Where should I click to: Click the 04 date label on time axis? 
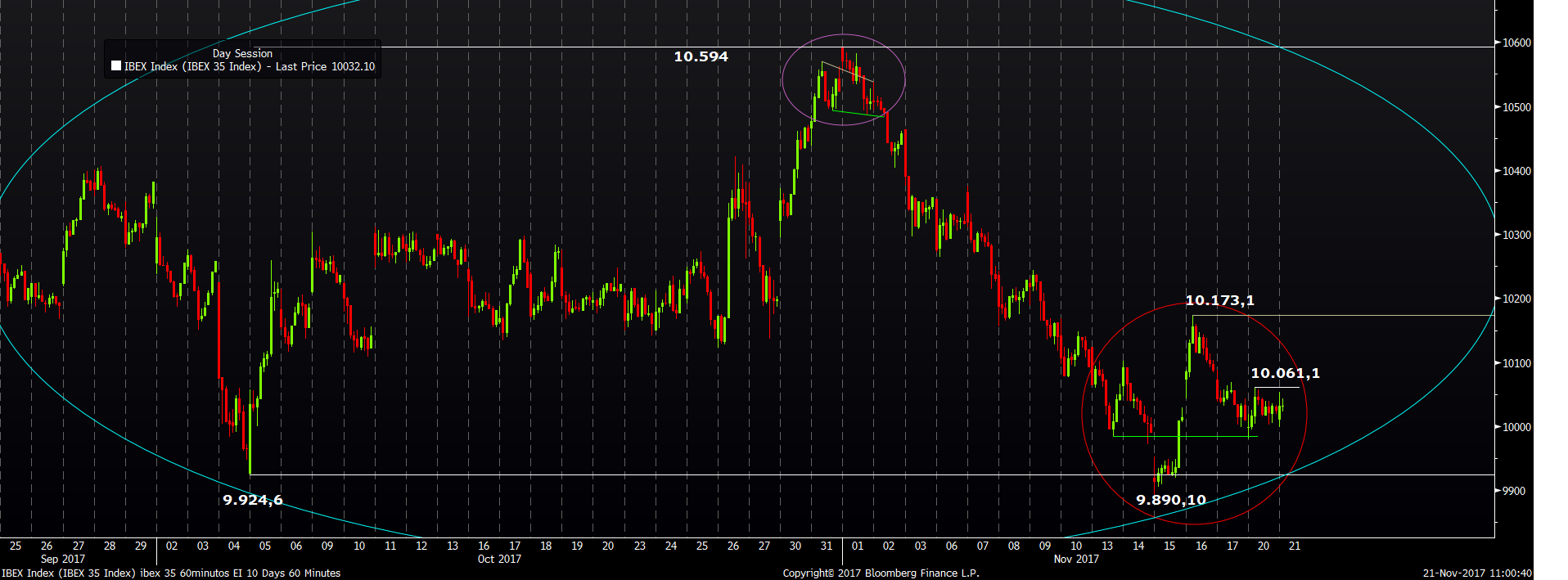234,546
